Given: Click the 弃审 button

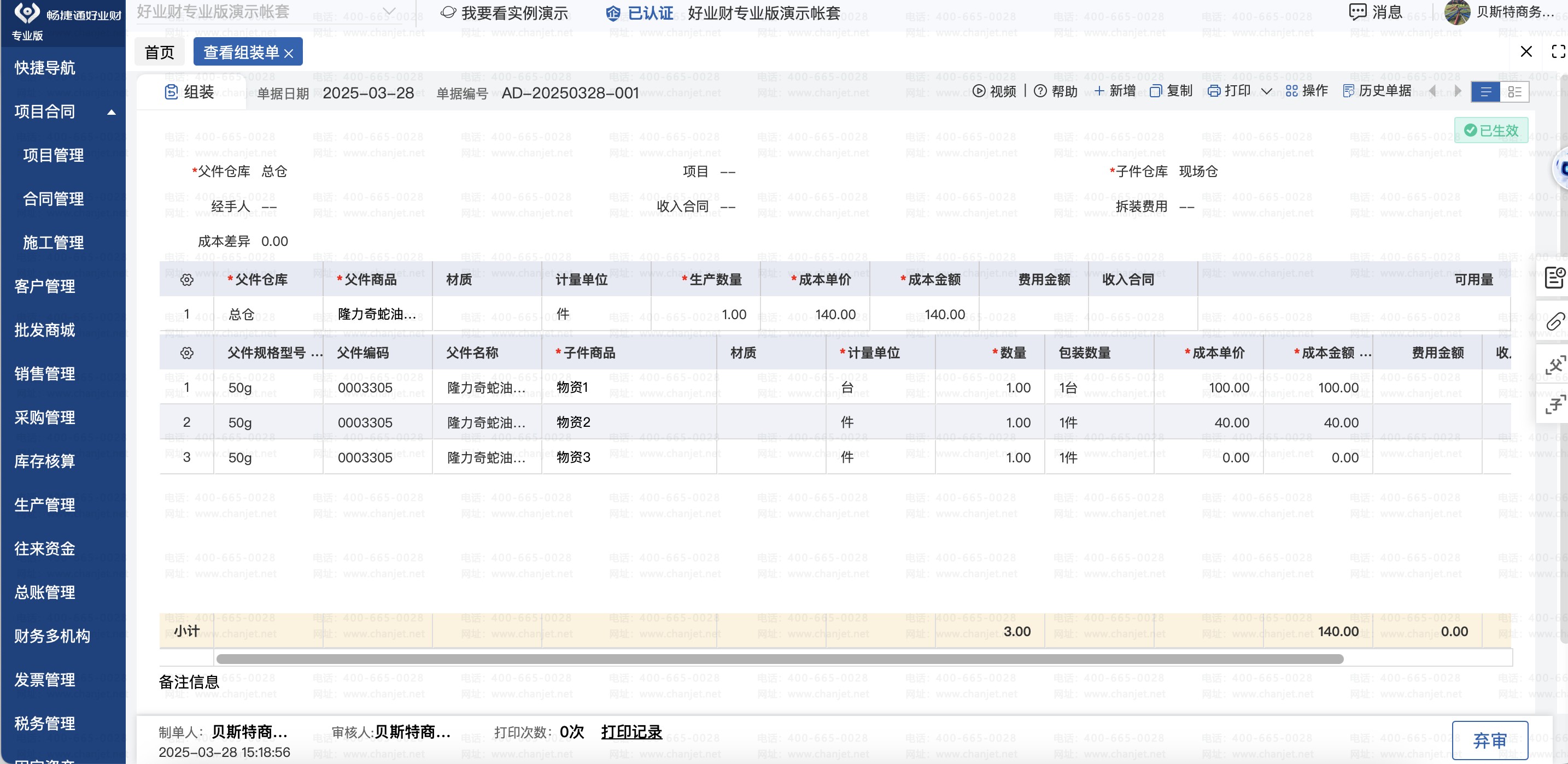Looking at the screenshot, I should 1489,741.
